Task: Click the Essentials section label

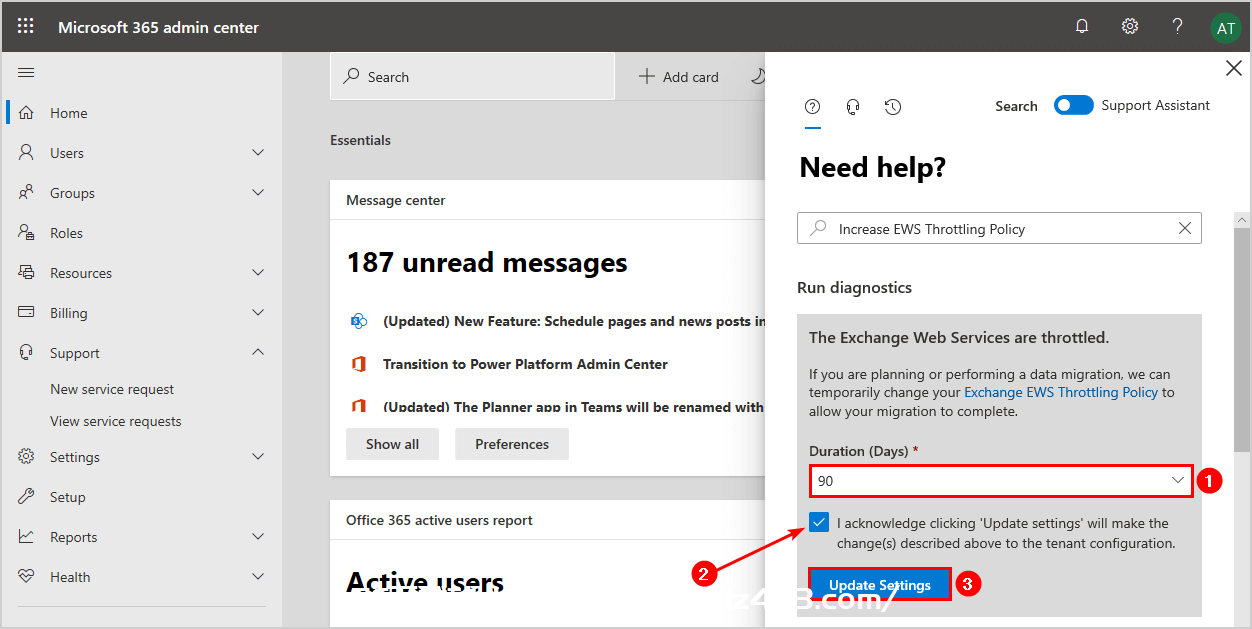Action: (360, 140)
